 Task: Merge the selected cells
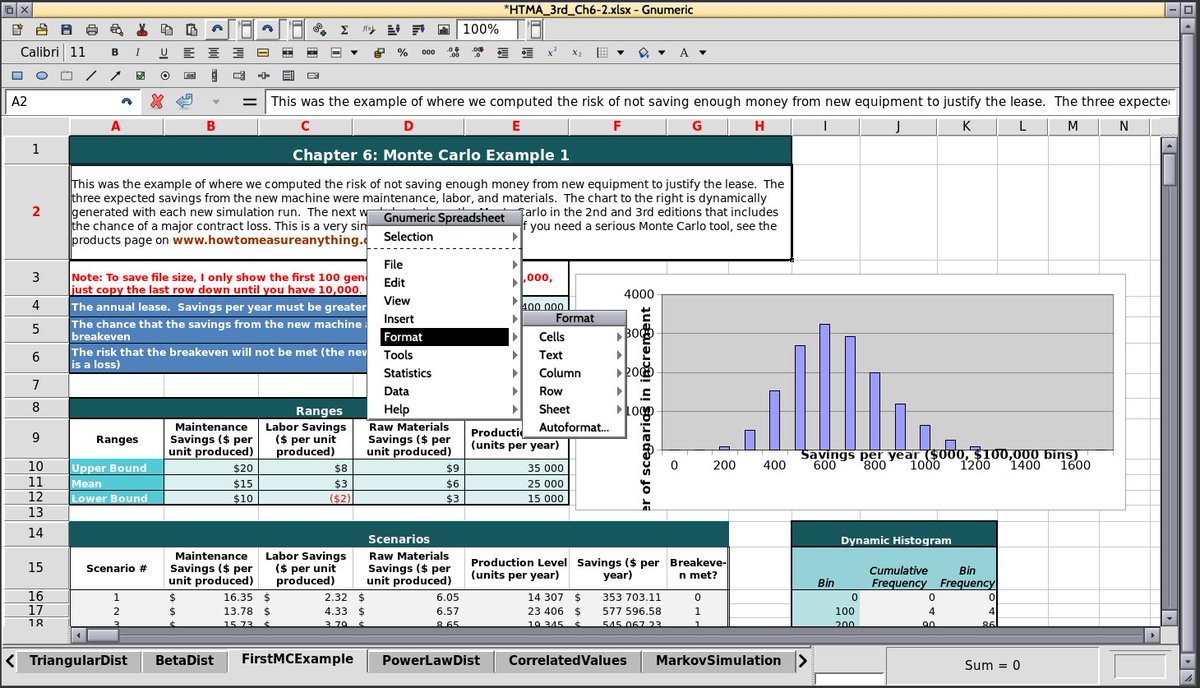click(287, 53)
